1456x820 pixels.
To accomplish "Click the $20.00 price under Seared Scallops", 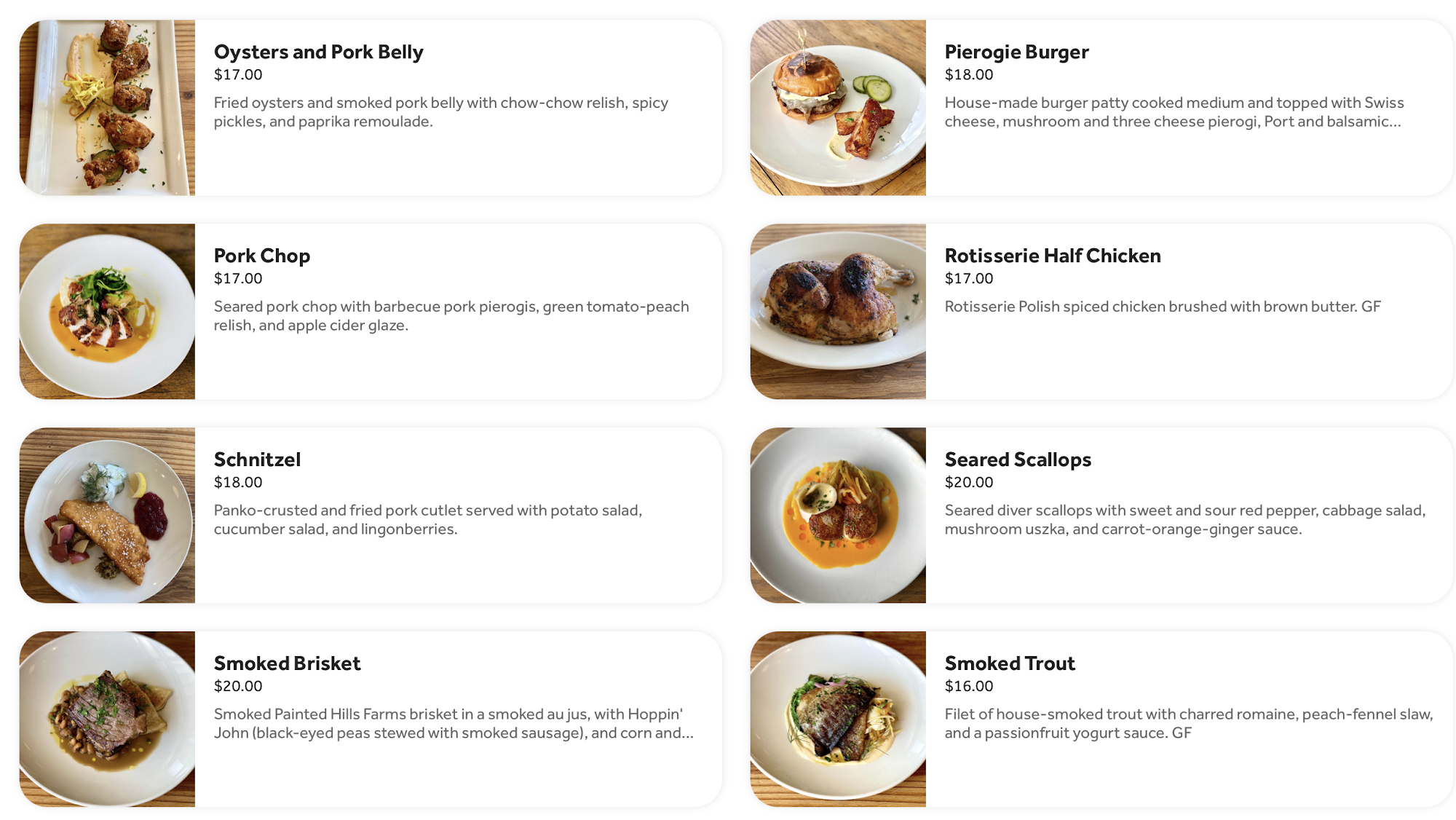I will coord(968,482).
